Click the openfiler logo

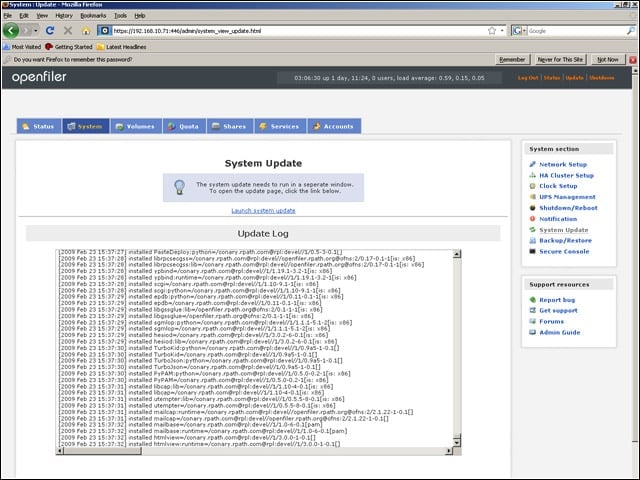click(39, 77)
